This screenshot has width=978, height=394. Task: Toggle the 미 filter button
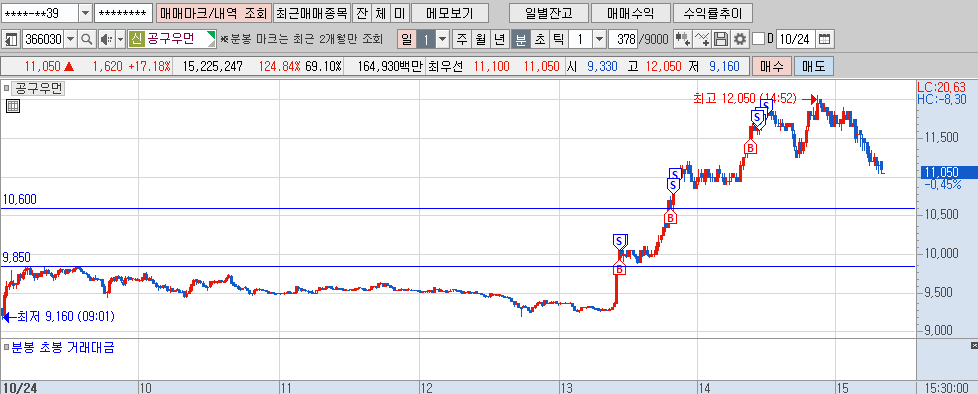tap(400, 12)
